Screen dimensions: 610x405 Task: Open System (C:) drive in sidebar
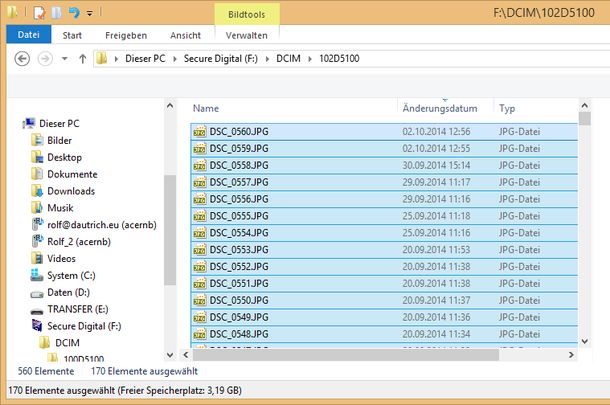coord(70,275)
